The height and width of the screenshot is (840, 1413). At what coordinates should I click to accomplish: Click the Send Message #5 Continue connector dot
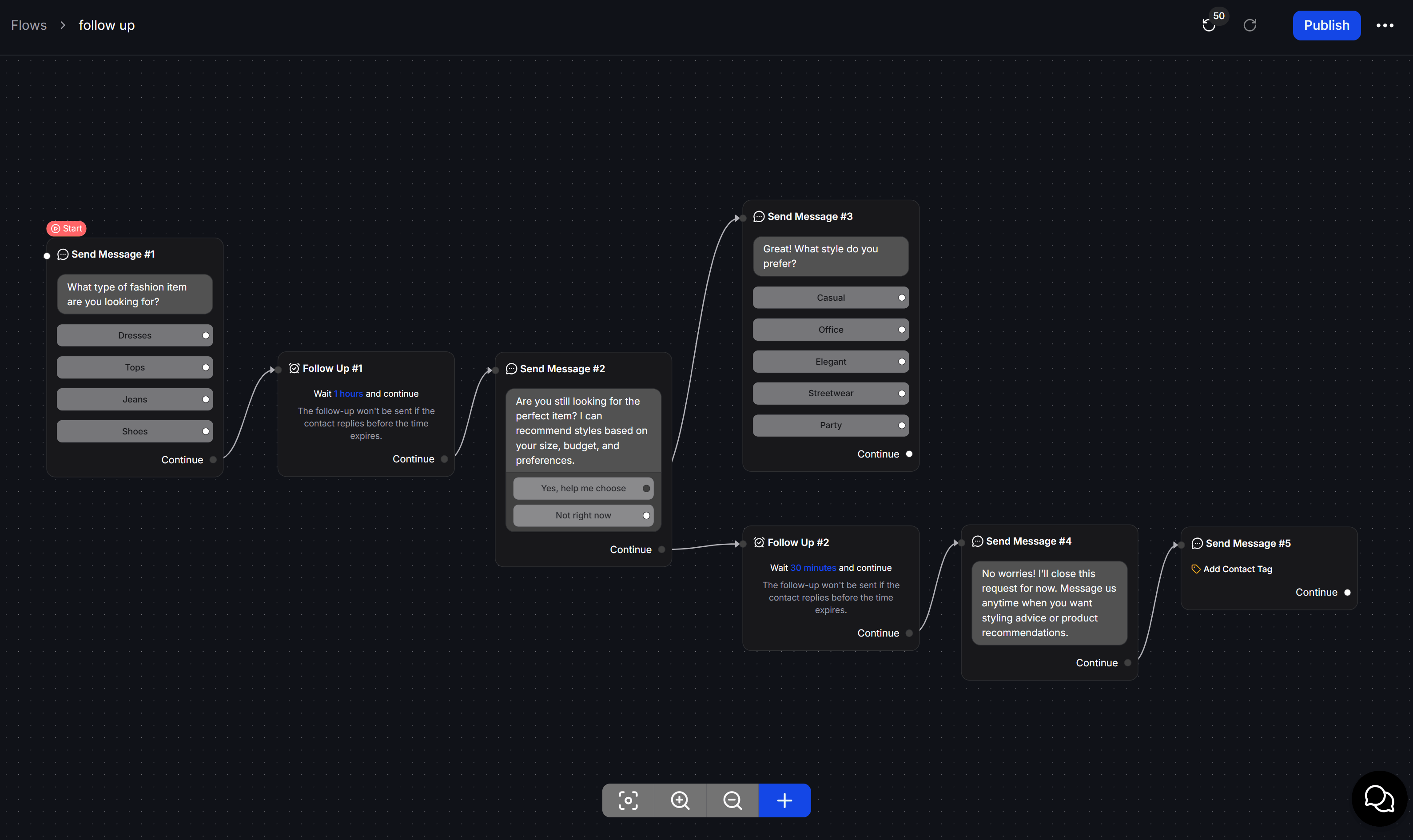[x=1347, y=593]
